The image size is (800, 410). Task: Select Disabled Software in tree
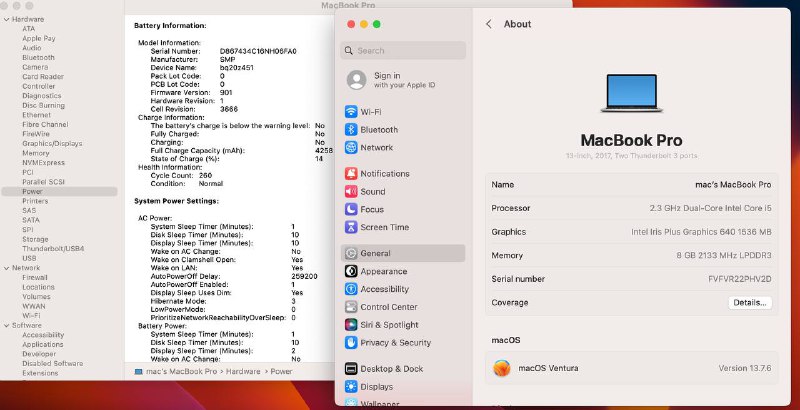[x=53, y=364]
